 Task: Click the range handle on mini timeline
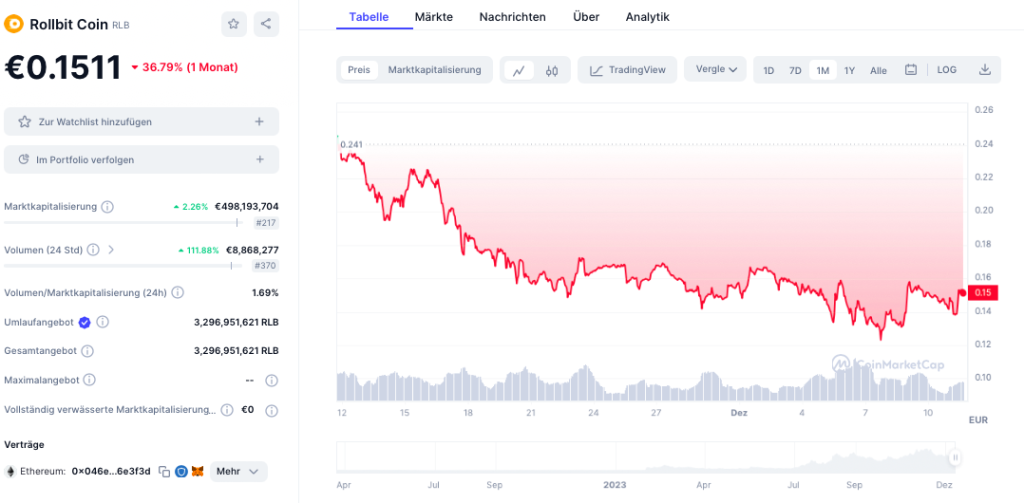tap(955, 457)
